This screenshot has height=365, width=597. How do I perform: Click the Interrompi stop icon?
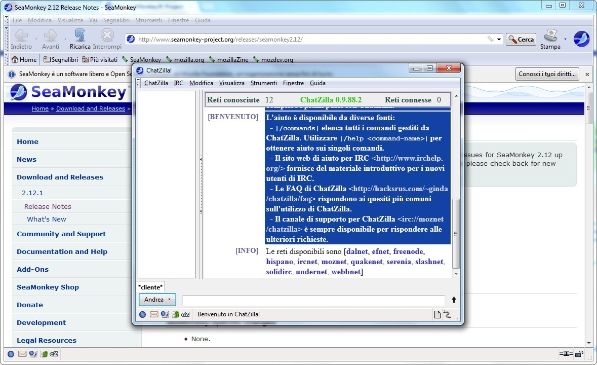click(107, 35)
